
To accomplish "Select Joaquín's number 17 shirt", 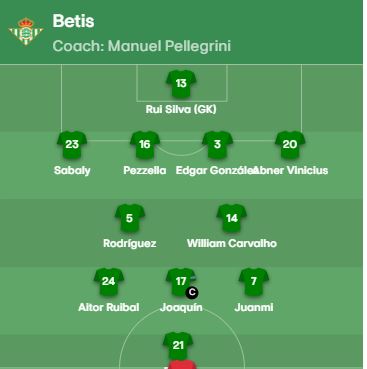I will tap(181, 282).
